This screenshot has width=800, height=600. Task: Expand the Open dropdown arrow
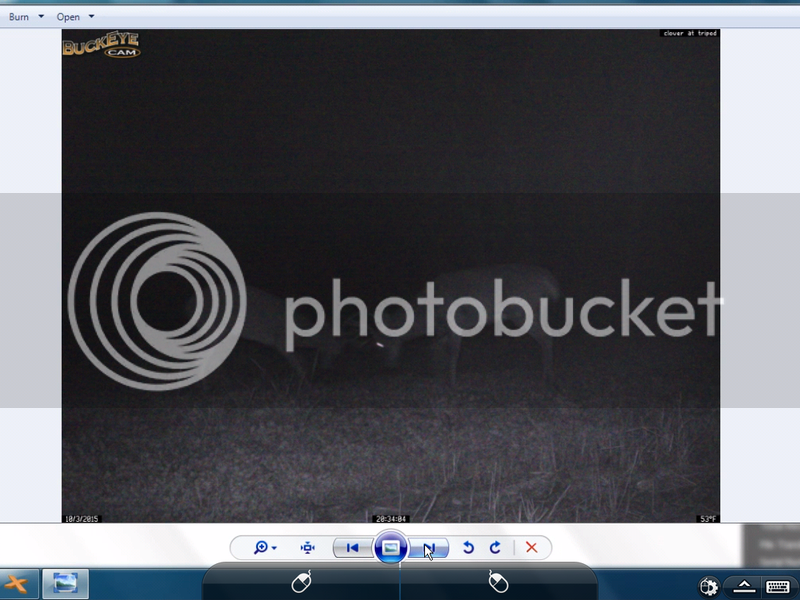coord(91,16)
